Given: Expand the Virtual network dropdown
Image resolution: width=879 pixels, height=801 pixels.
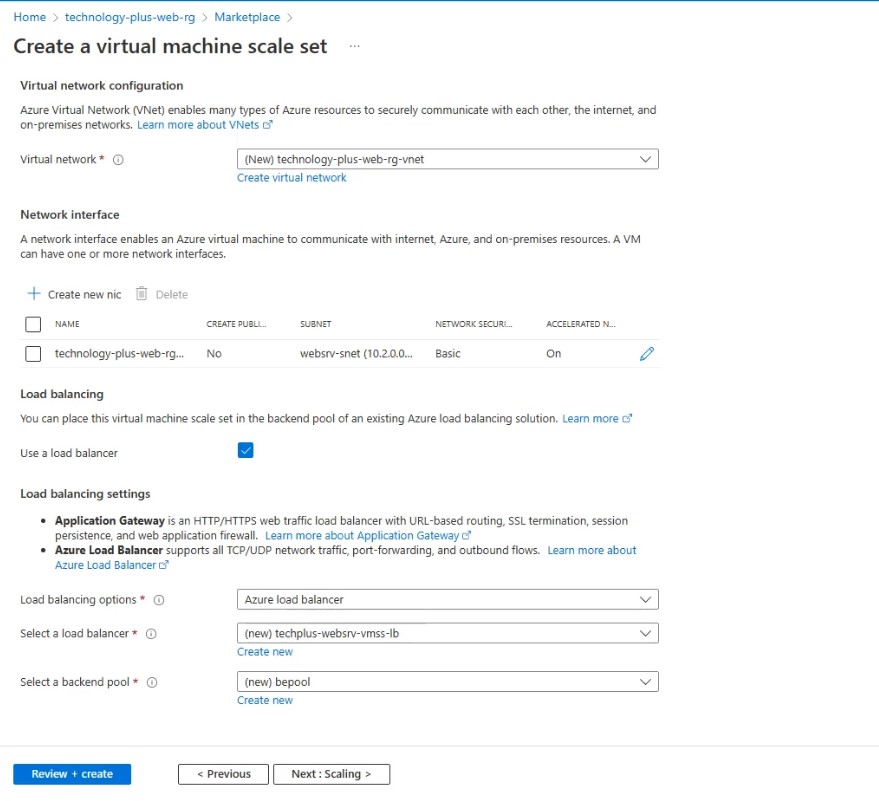Looking at the screenshot, I should (x=447, y=159).
